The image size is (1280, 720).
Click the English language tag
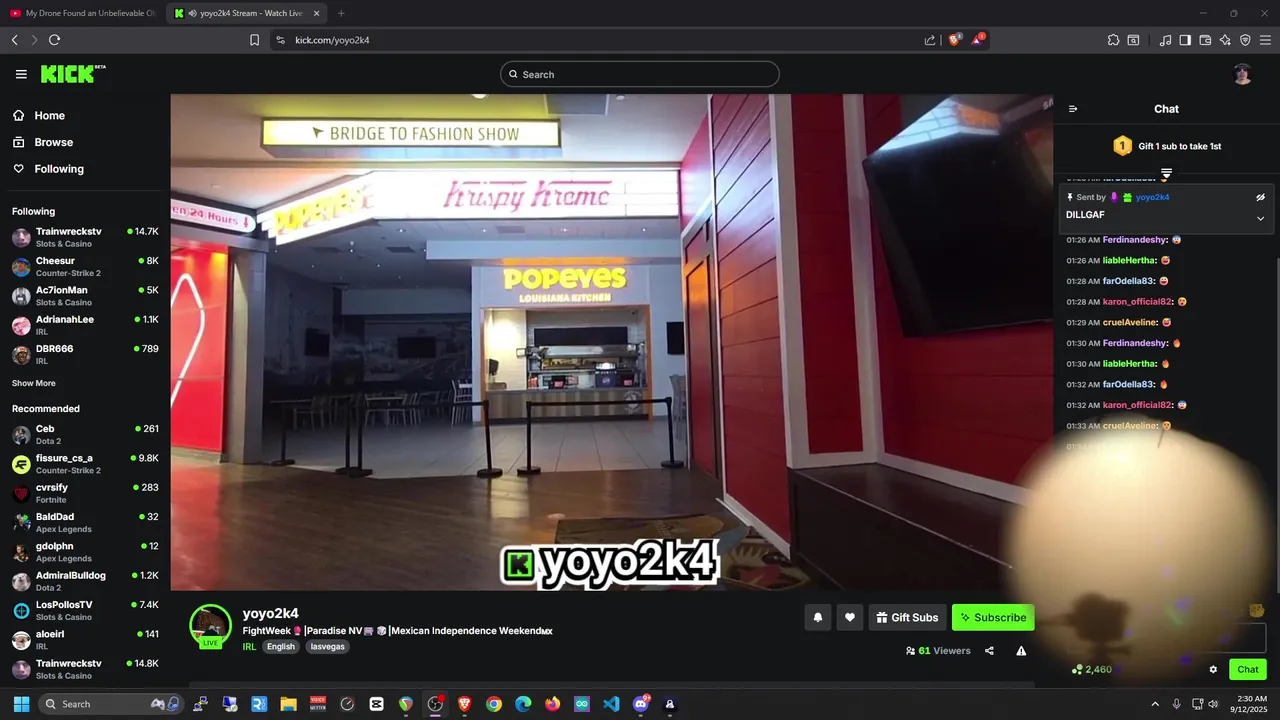(281, 647)
